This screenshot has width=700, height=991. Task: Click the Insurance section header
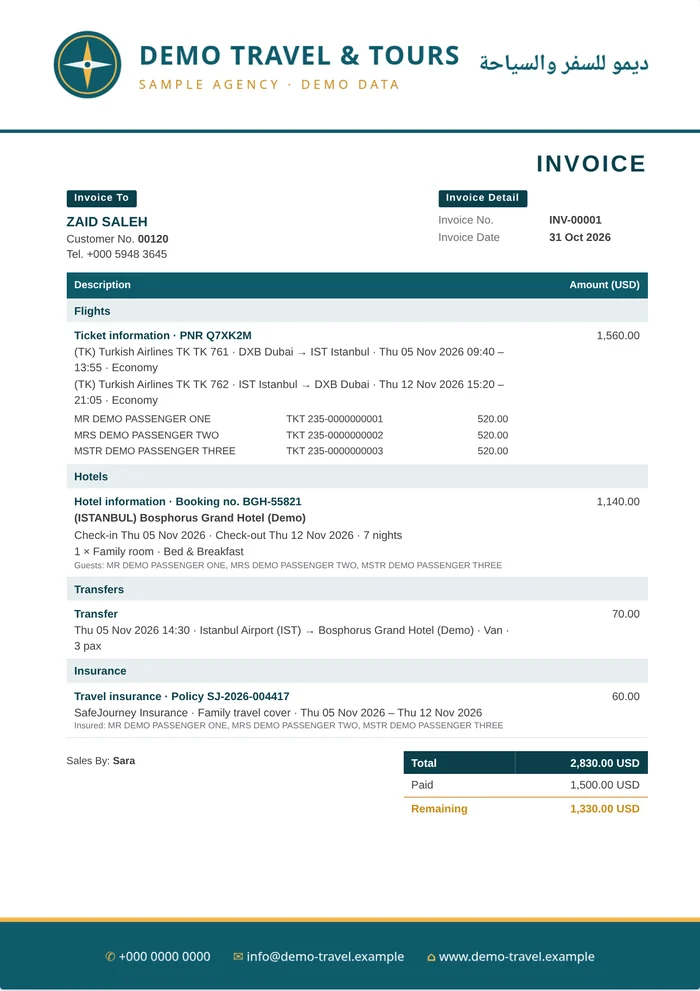tap(357, 671)
